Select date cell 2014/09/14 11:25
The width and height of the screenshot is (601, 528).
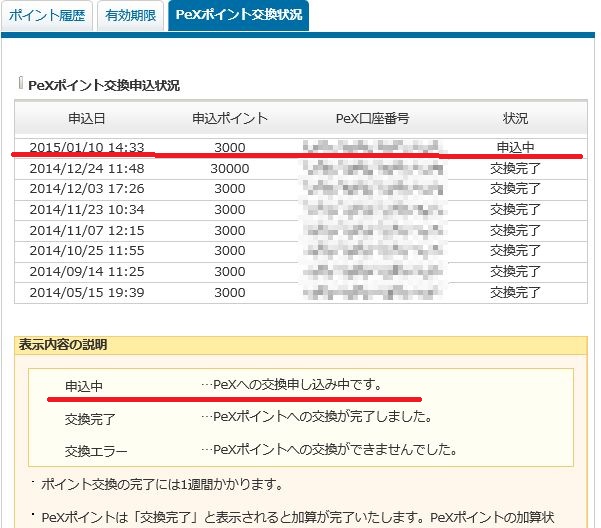tap(87, 272)
